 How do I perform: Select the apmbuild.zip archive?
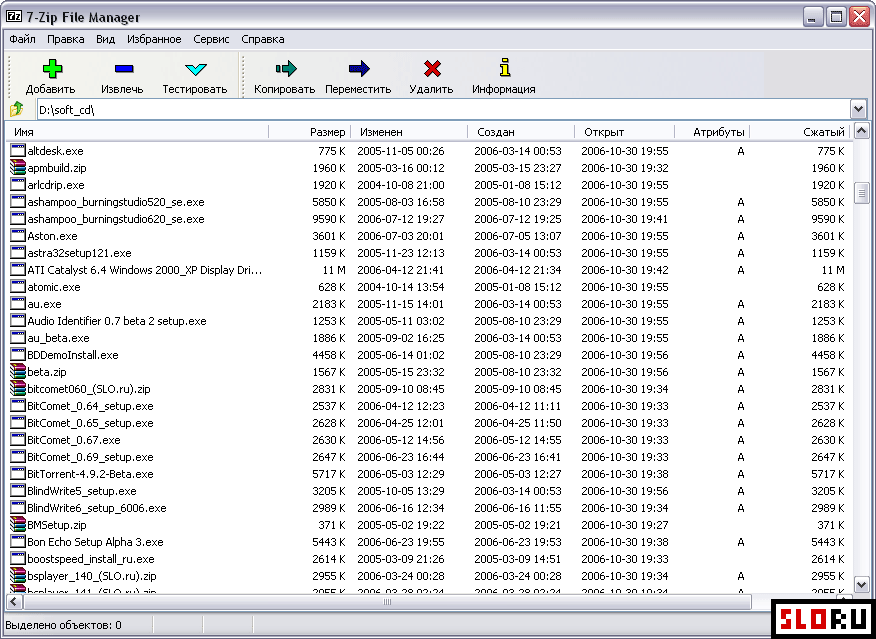(56, 168)
